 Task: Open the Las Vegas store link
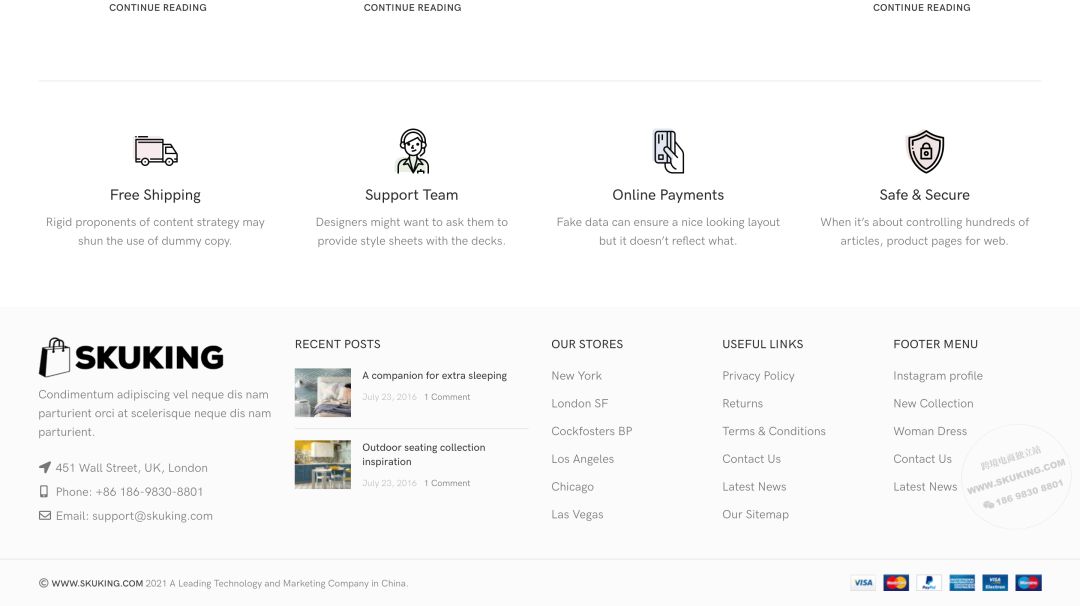(577, 514)
